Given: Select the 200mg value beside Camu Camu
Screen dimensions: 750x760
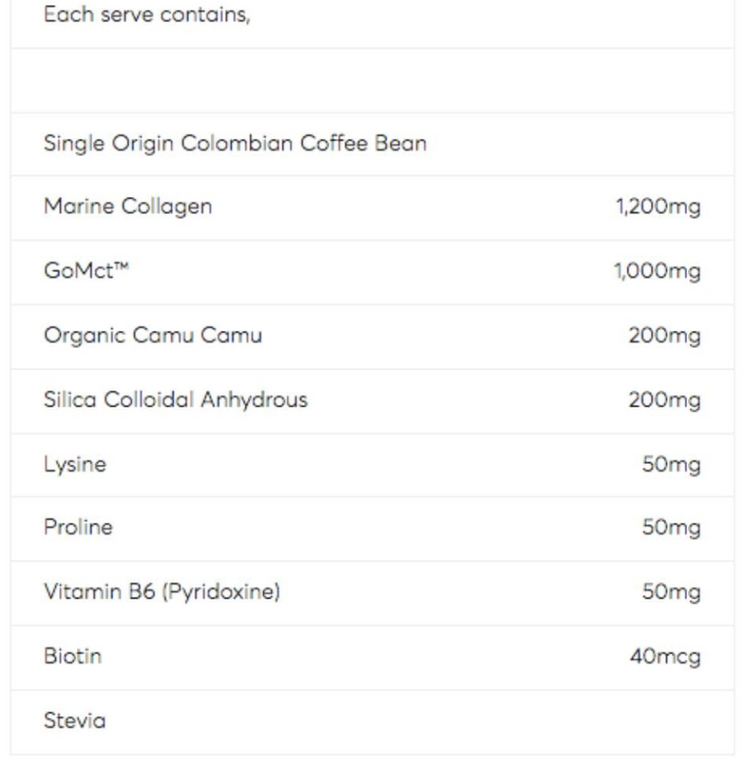Looking at the screenshot, I should (664, 336).
